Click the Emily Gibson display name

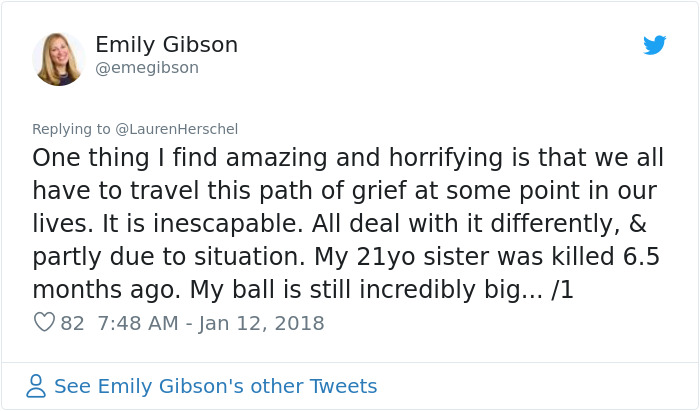pyautogui.click(x=166, y=45)
